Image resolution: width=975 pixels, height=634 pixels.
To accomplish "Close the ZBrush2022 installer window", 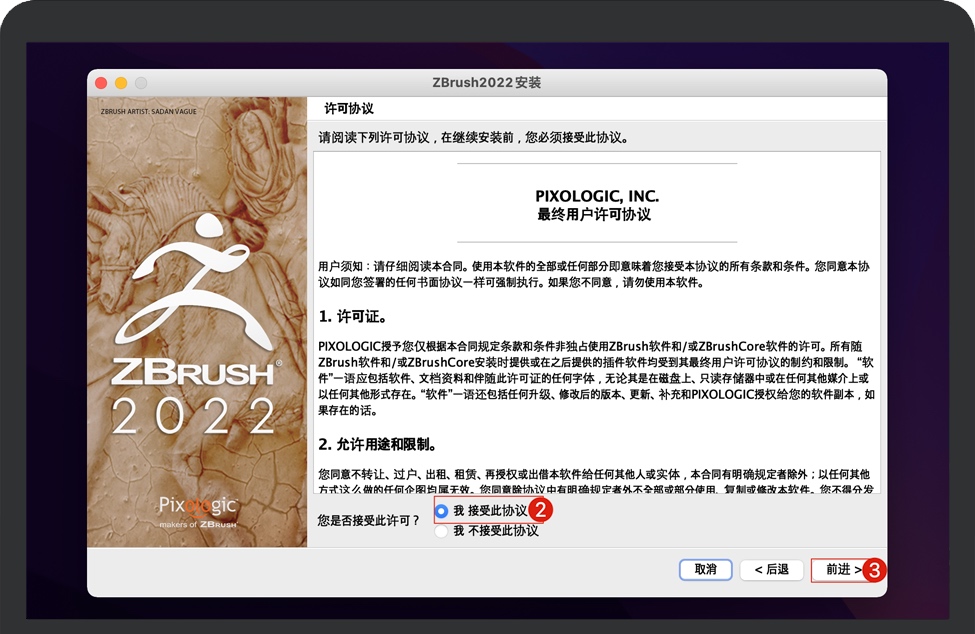I will pos(101,83).
